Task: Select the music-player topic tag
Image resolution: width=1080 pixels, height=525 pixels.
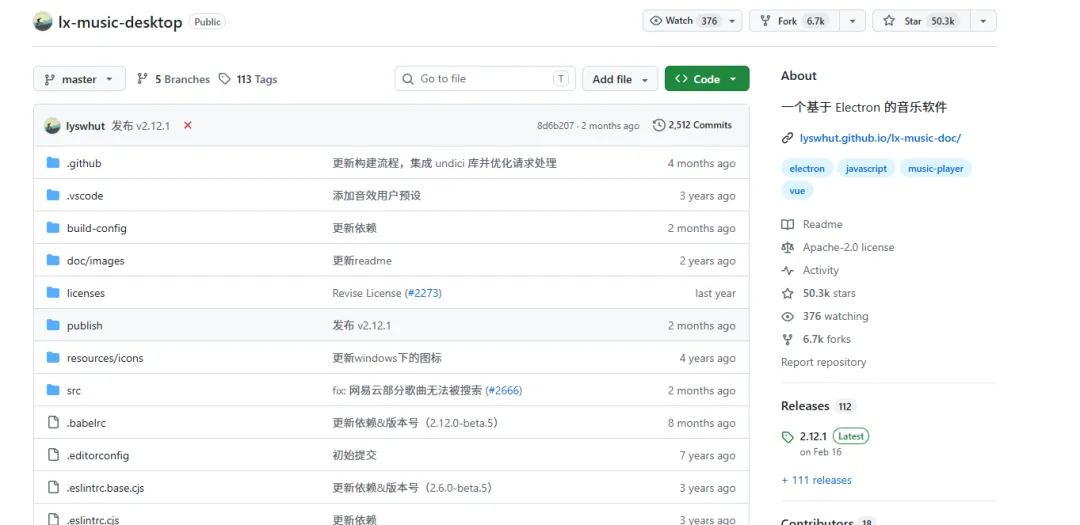Action: [x=935, y=169]
